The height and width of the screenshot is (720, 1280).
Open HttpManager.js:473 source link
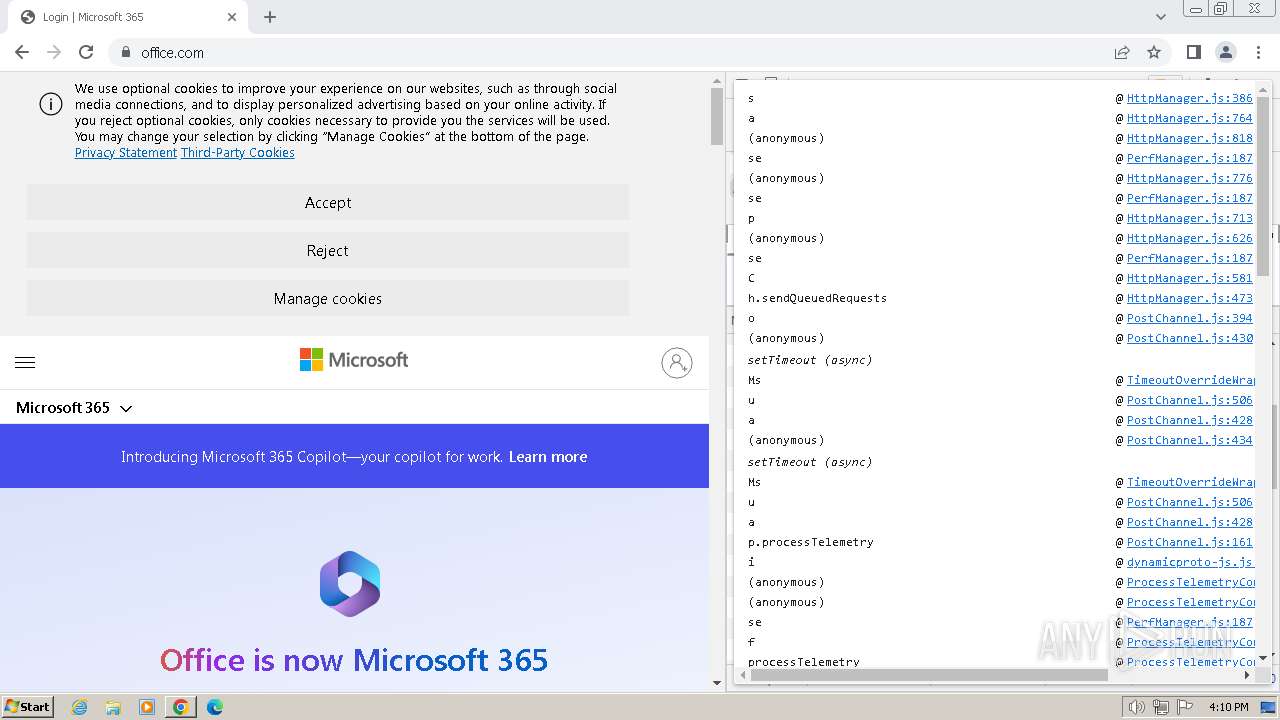1189,298
